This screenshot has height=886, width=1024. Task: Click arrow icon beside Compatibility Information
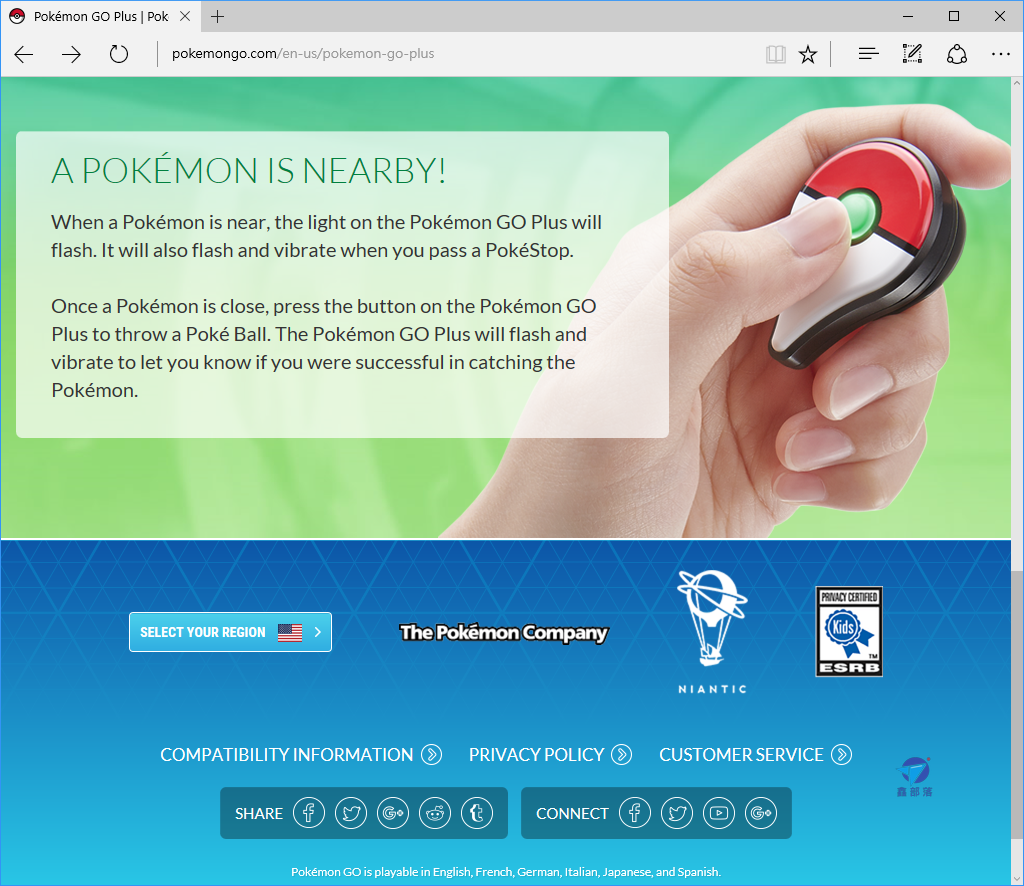click(x=431, y=755)
